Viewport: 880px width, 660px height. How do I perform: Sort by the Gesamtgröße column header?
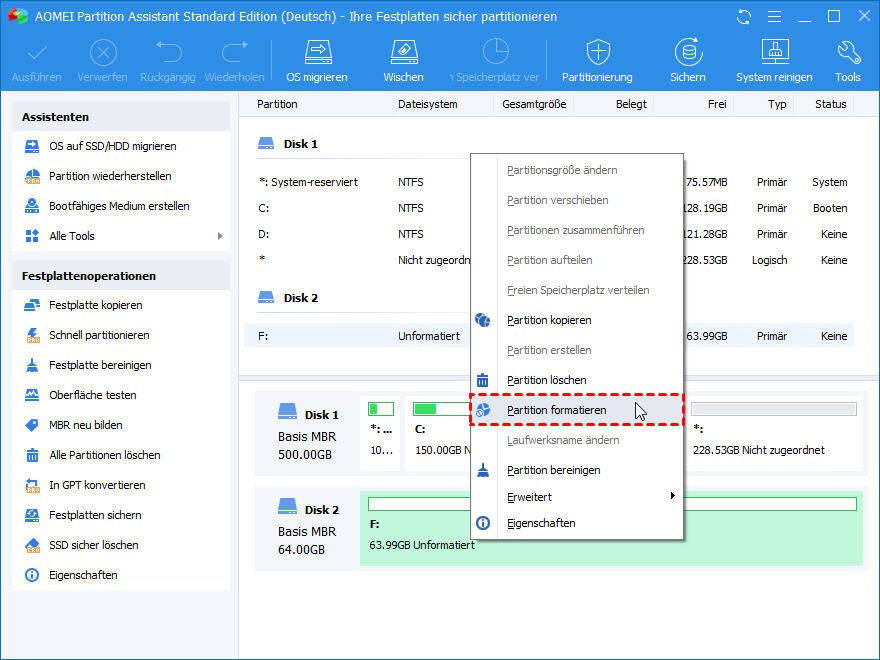(x=534, y=104)
